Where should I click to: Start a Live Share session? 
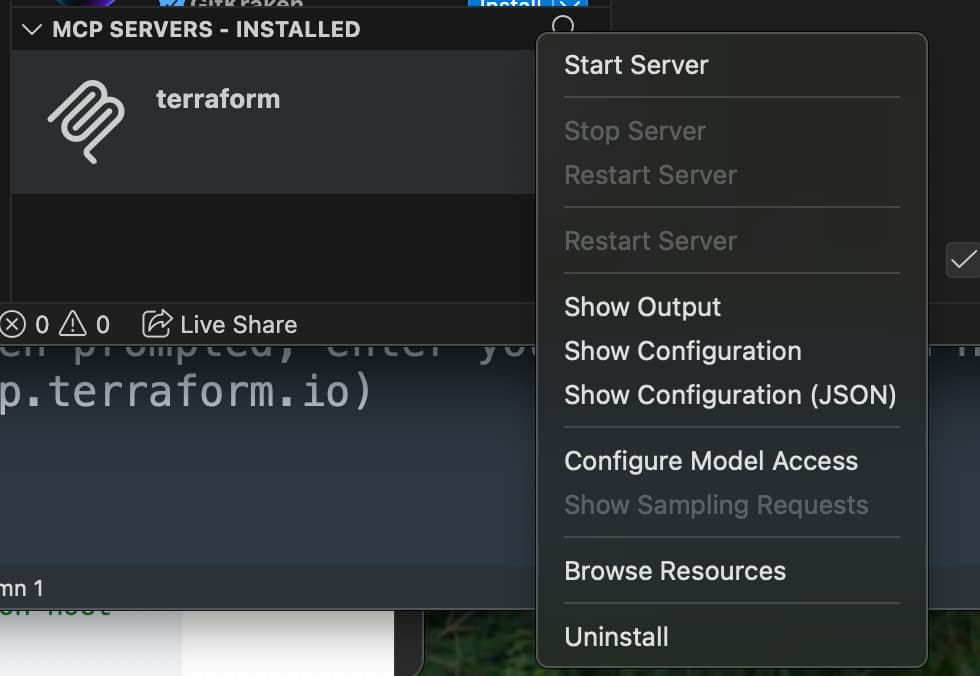pos(220,324)
